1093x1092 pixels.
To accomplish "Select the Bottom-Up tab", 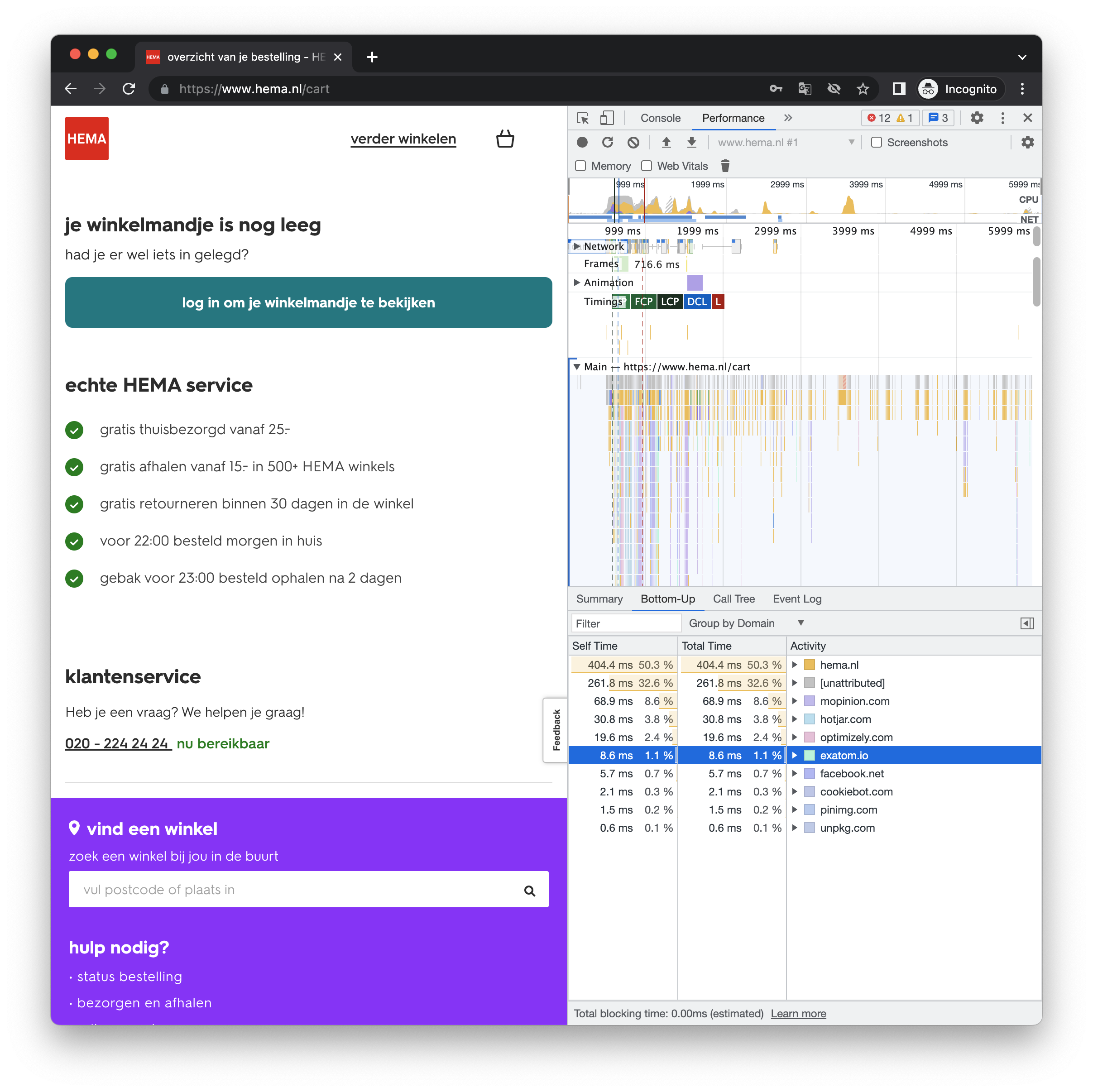I will (x=667, y=599).
